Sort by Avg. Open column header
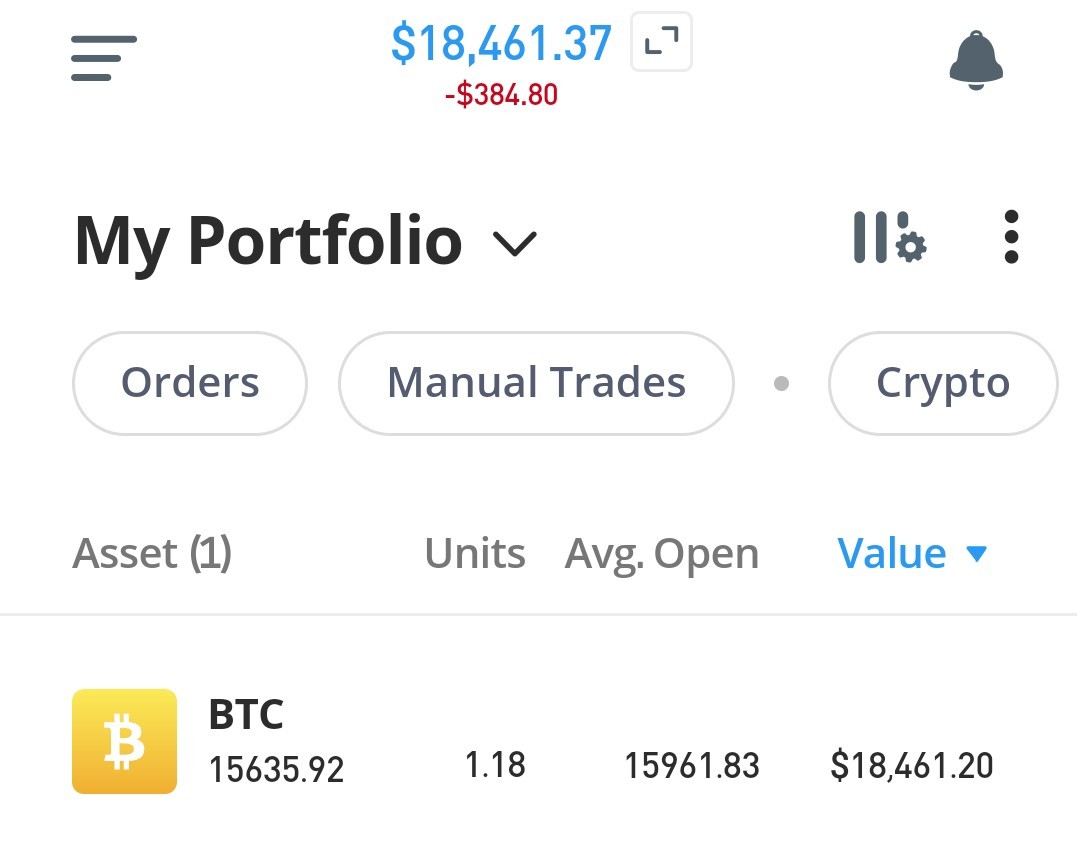This screenshot has width=1077, height=849. click(x=661, y=555)
